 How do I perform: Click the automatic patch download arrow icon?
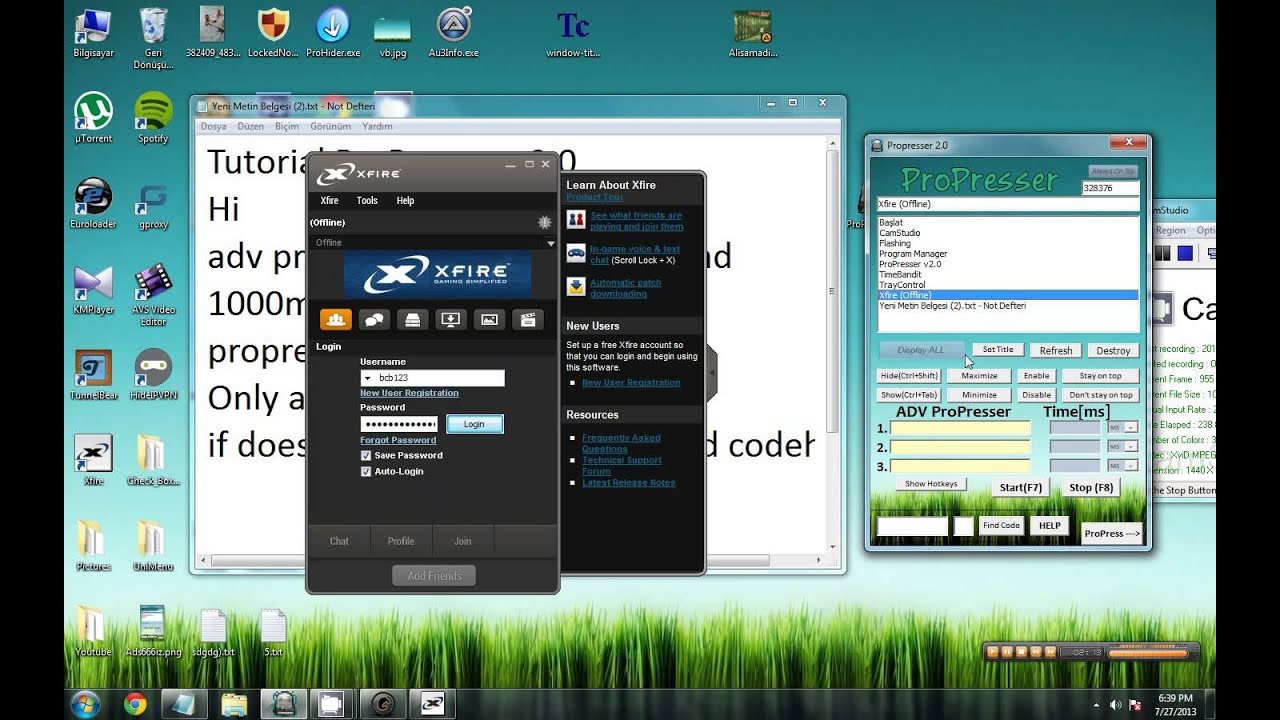click(576, 287)
